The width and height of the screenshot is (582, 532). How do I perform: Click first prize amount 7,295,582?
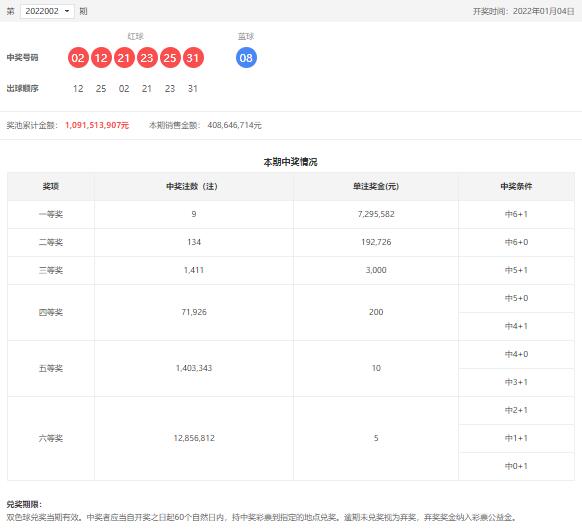[376, 214]
